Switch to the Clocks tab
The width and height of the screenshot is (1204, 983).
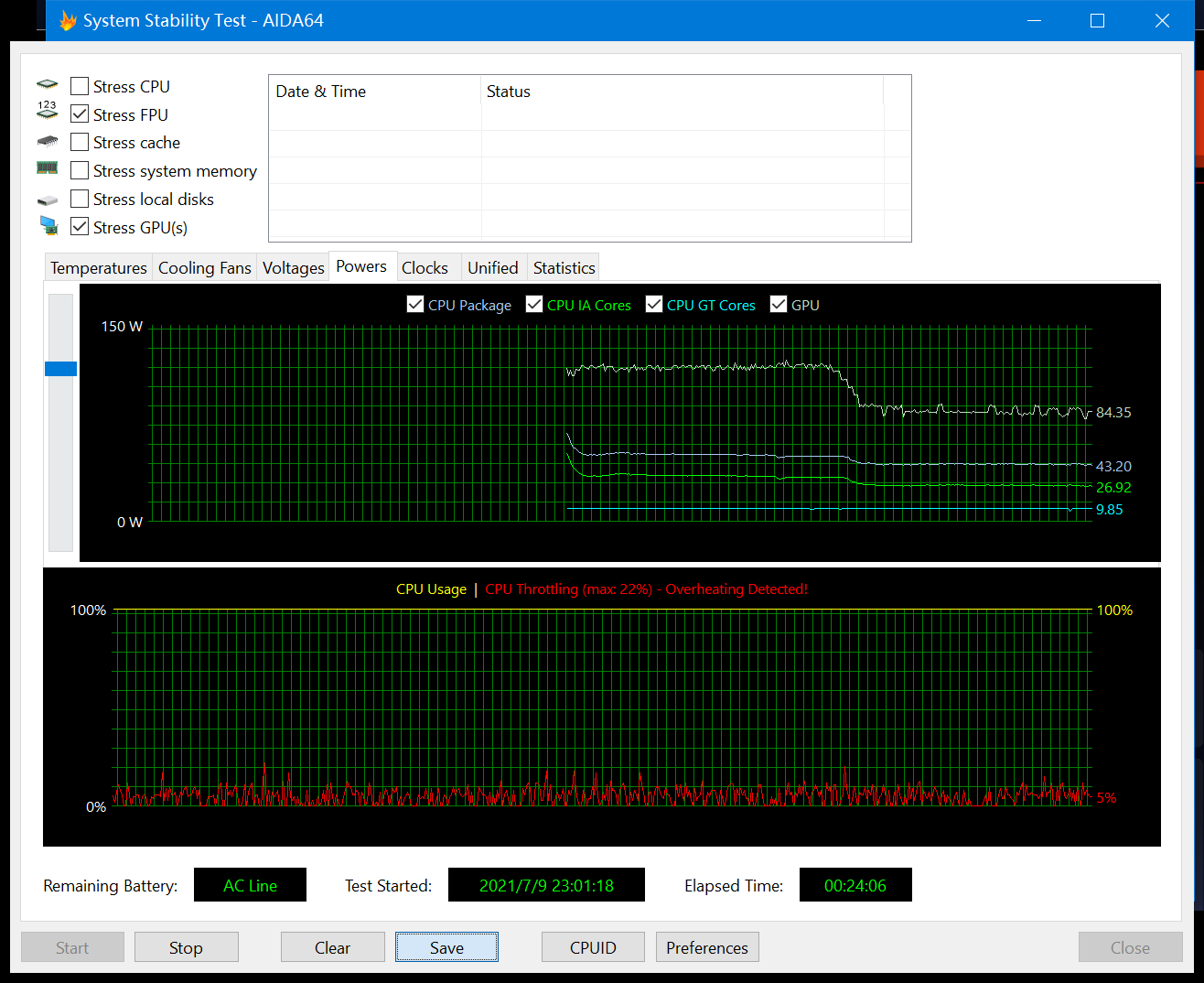tap(425, 267)
